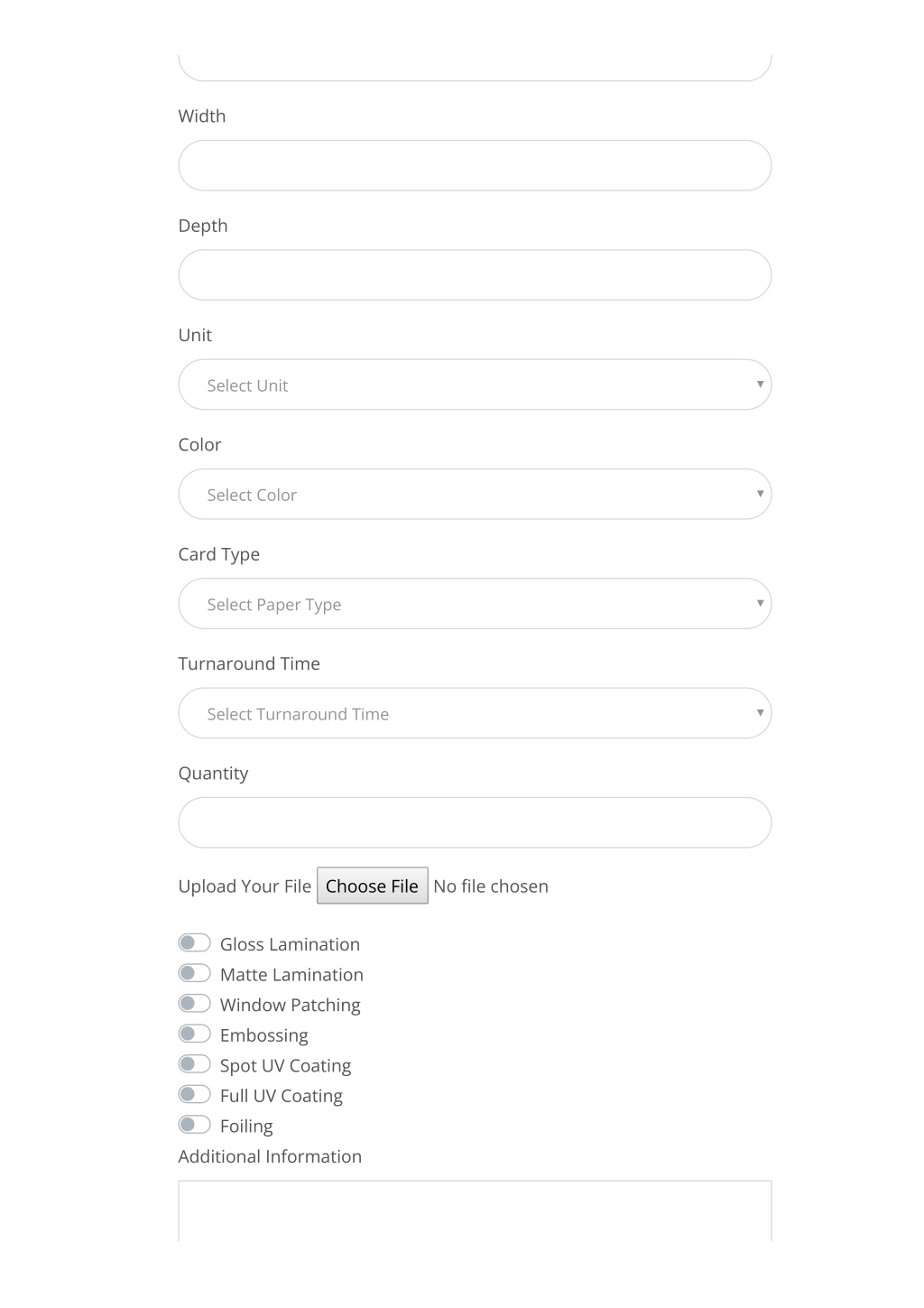Switch on Full UV Coating

(194, 1094)
